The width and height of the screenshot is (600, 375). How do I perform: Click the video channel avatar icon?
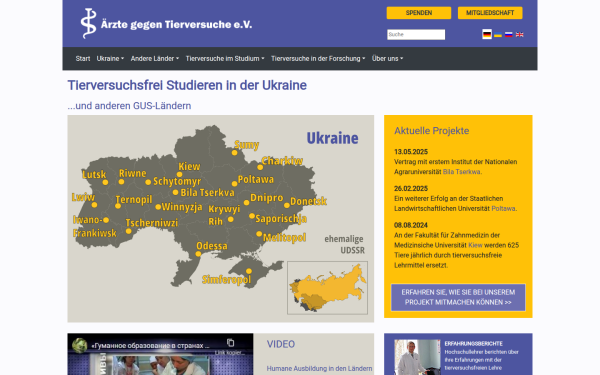pyautogui.click(x=80, y=345)
